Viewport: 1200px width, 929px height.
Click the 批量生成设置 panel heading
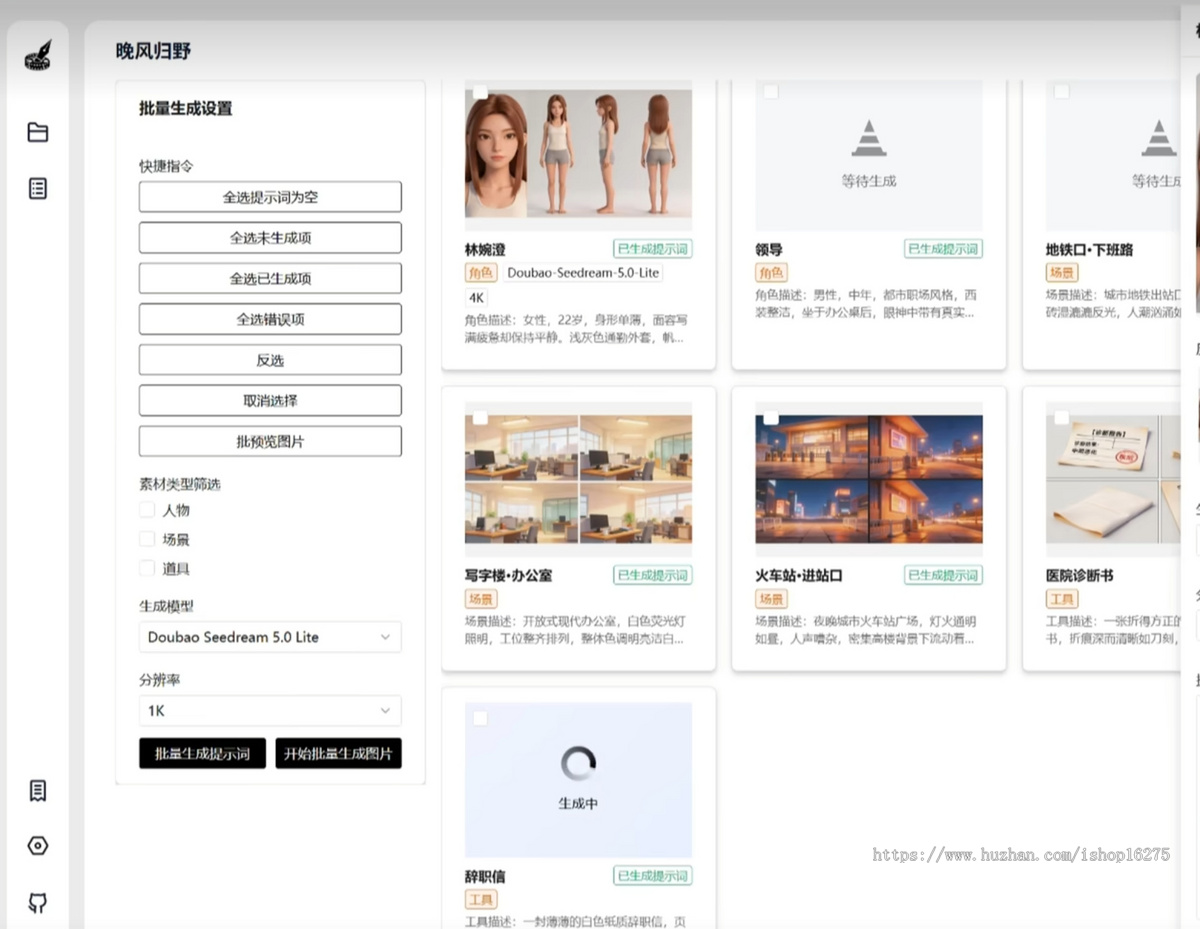(x=185, y=108)
